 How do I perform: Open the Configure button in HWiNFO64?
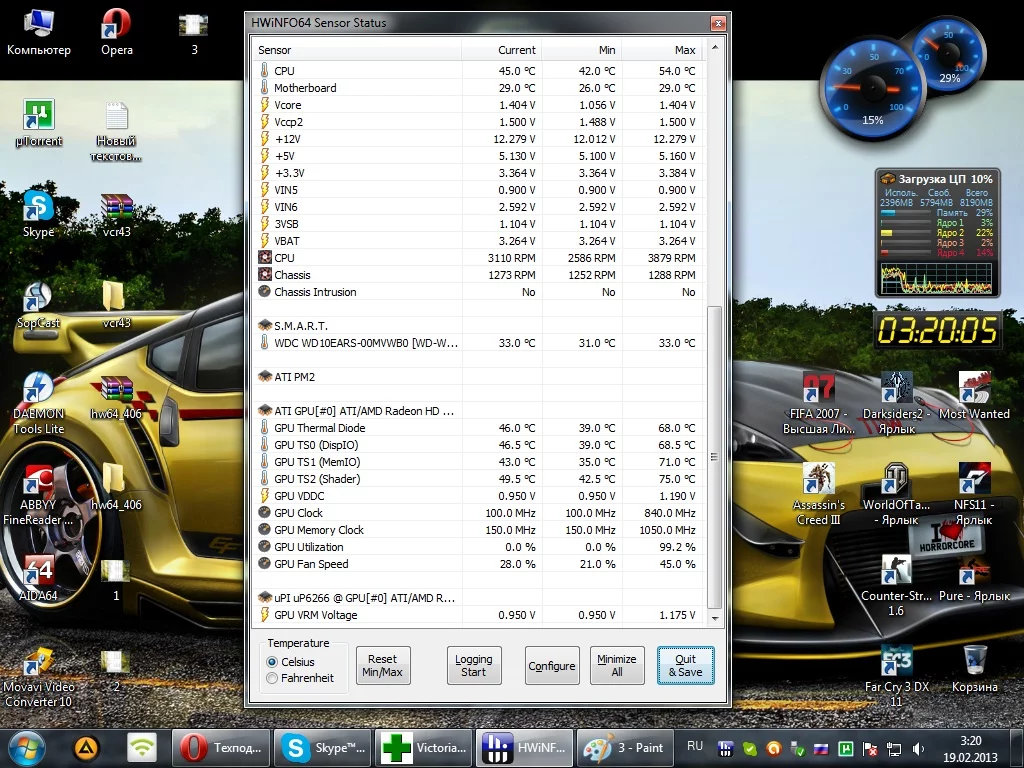coord(552,665)
